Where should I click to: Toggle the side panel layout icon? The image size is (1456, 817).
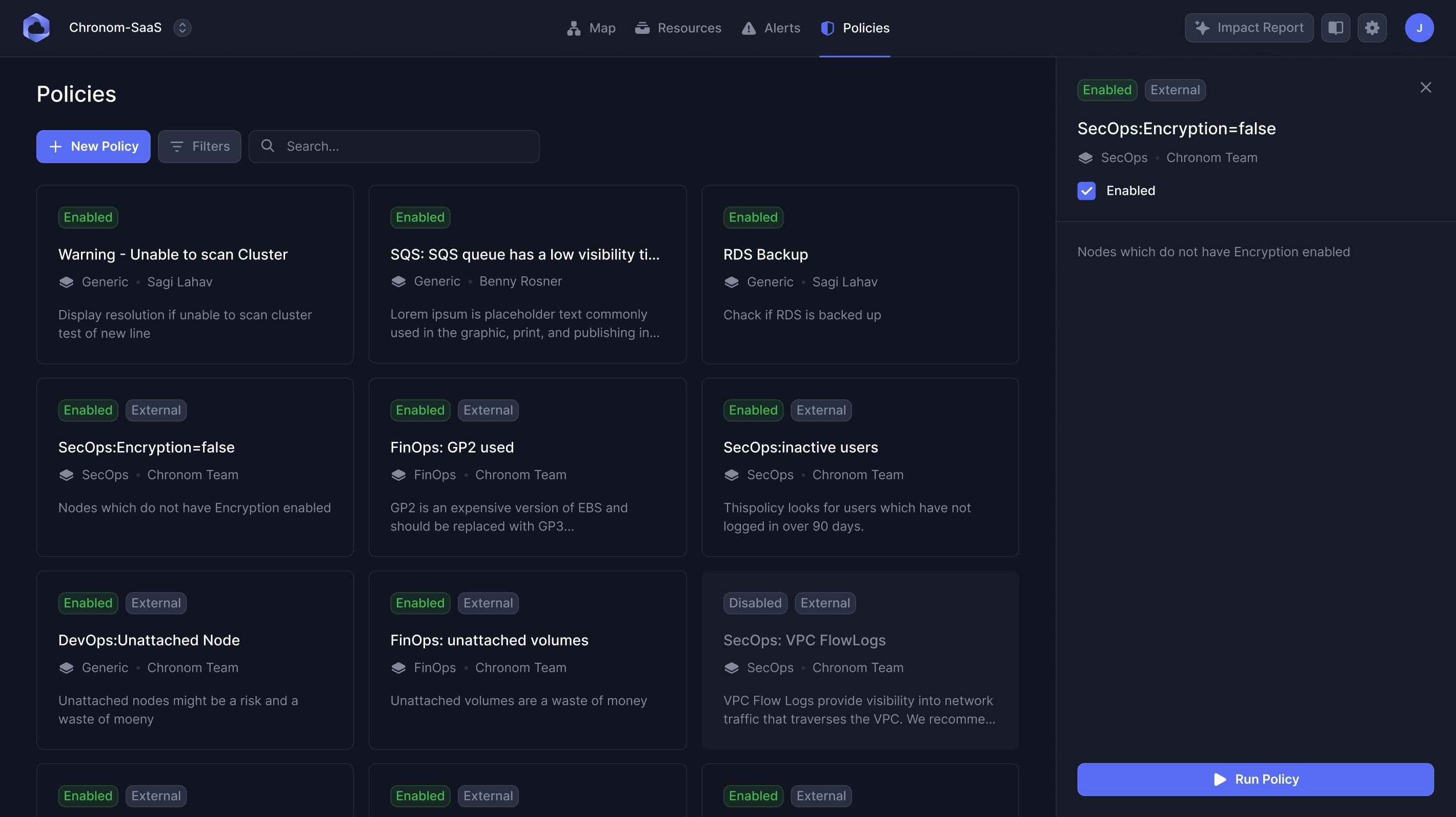pos(1335,28)
